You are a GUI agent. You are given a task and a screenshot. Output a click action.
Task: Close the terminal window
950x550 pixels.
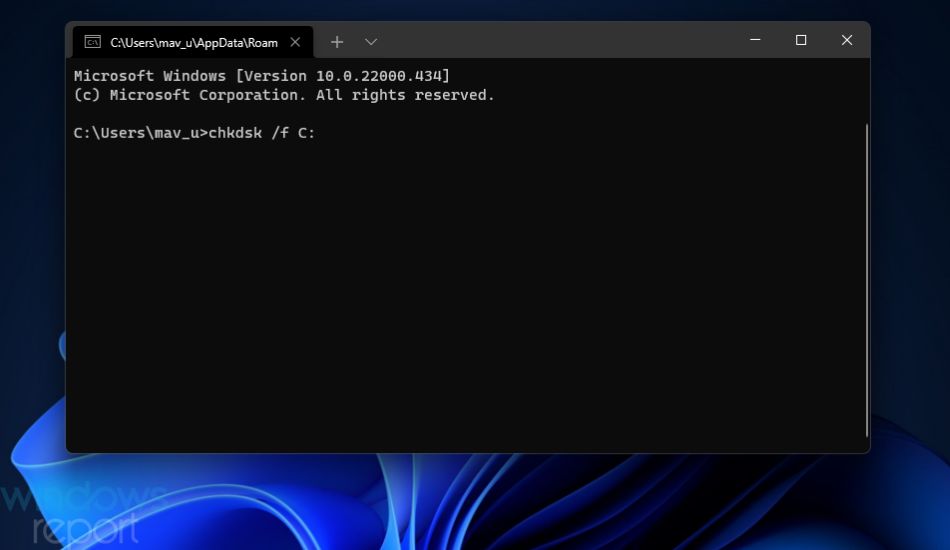pyautogui.click(x=847, y=40)
